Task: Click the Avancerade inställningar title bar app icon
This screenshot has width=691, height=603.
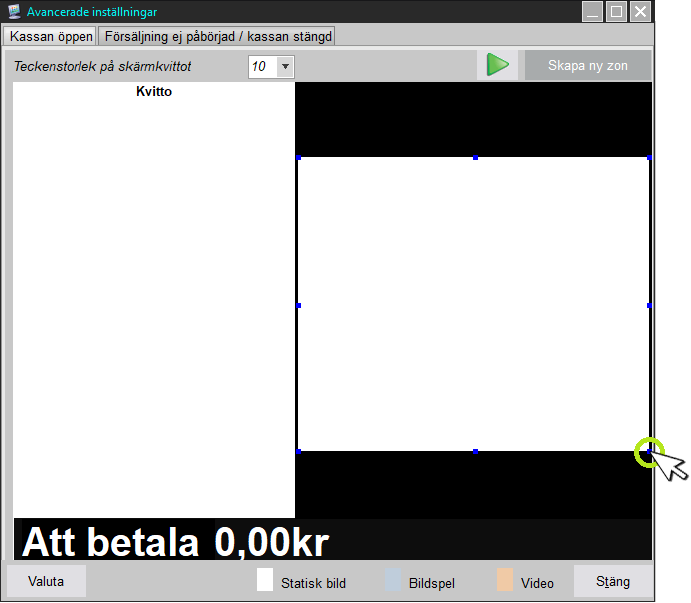Action: (14, 12)
